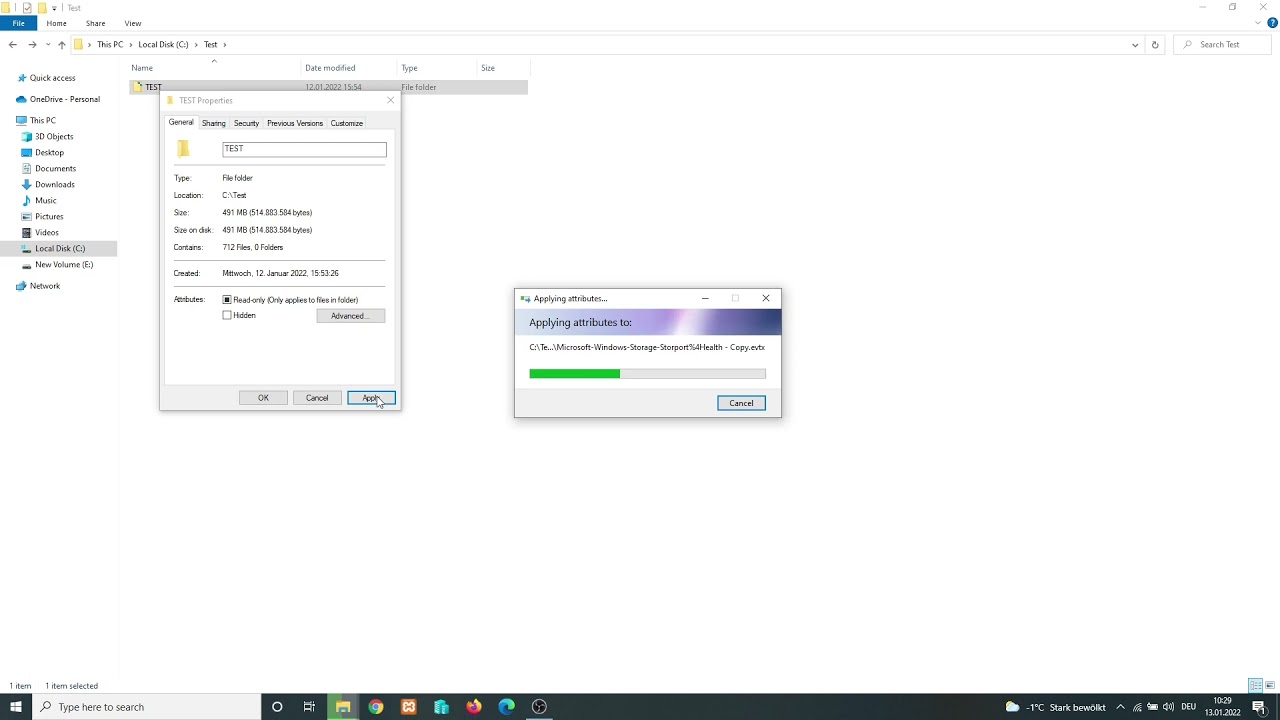Cancel the Applying attributes operation
Screen dimensions: 1280x720
click(741, 403)
